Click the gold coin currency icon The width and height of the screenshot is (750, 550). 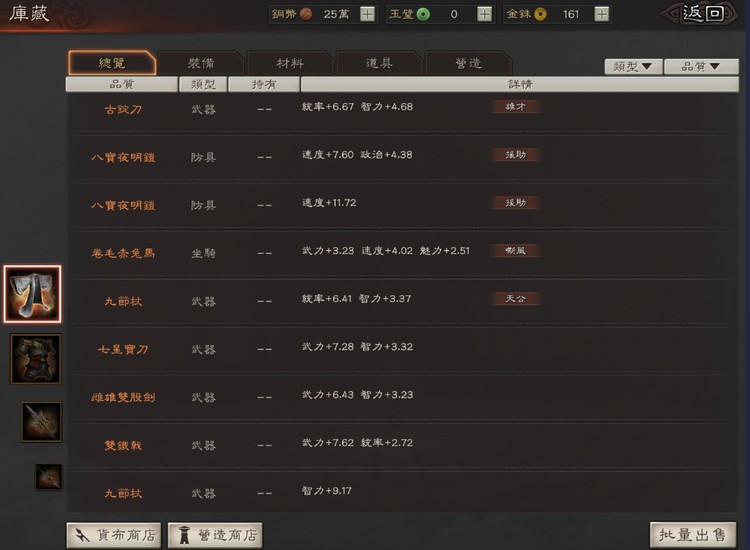(540, 14)
